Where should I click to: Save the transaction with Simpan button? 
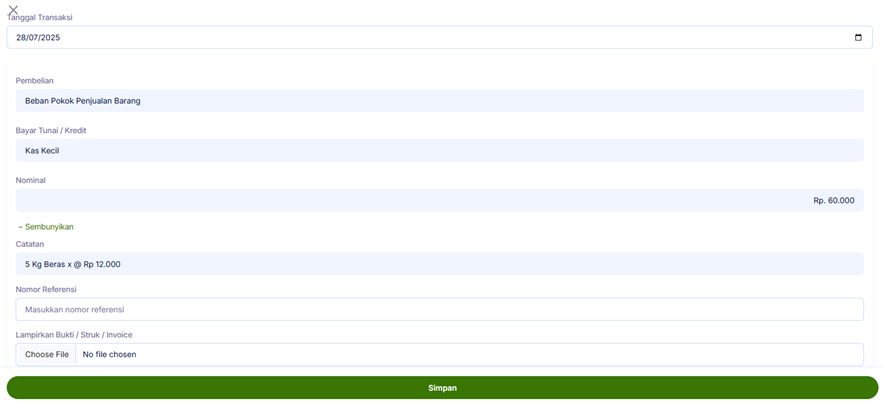442,388
